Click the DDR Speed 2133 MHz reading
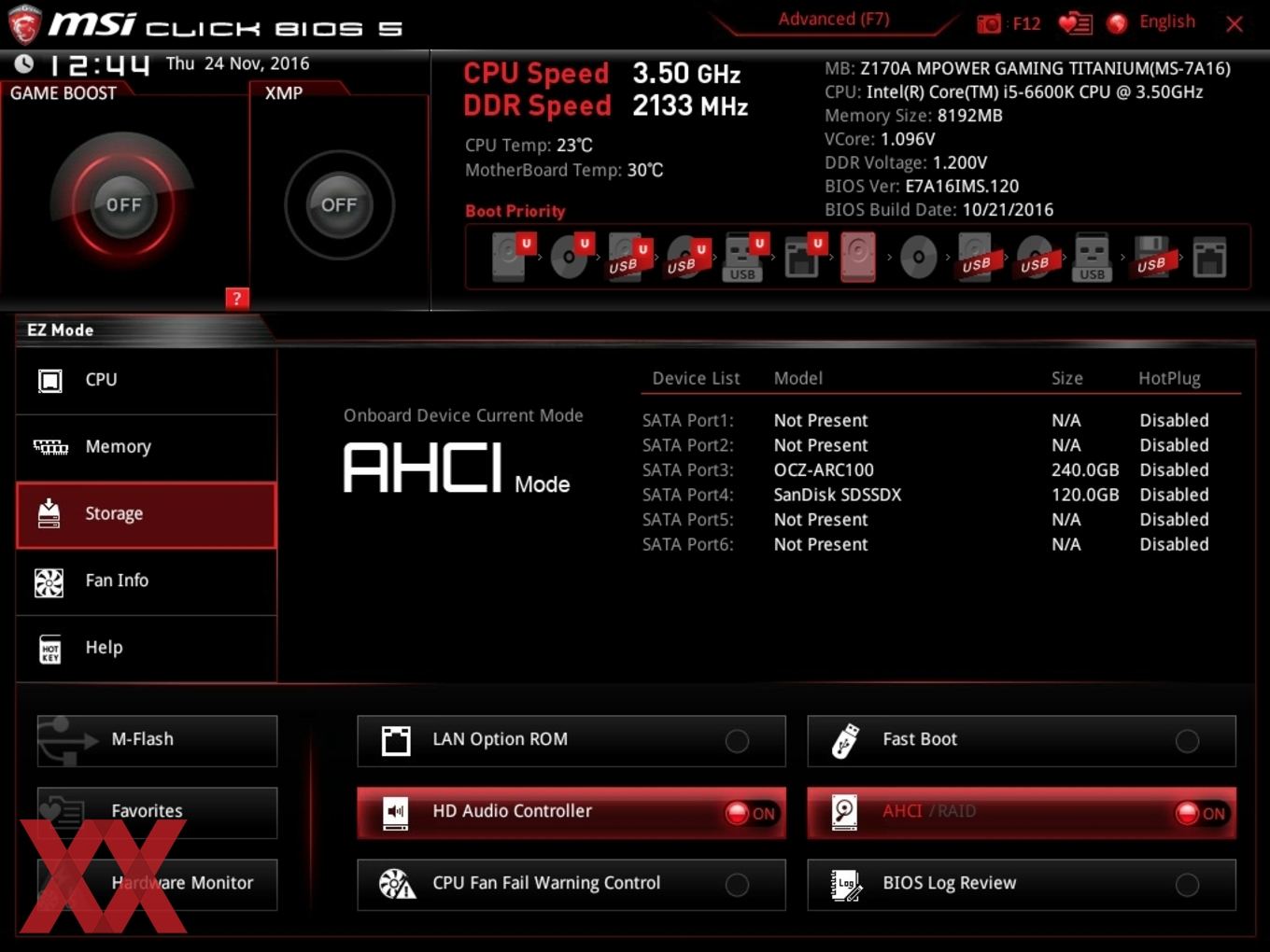Image resolution: width=1270 pixels, height=952 pixels. click(x=605, y=106)
